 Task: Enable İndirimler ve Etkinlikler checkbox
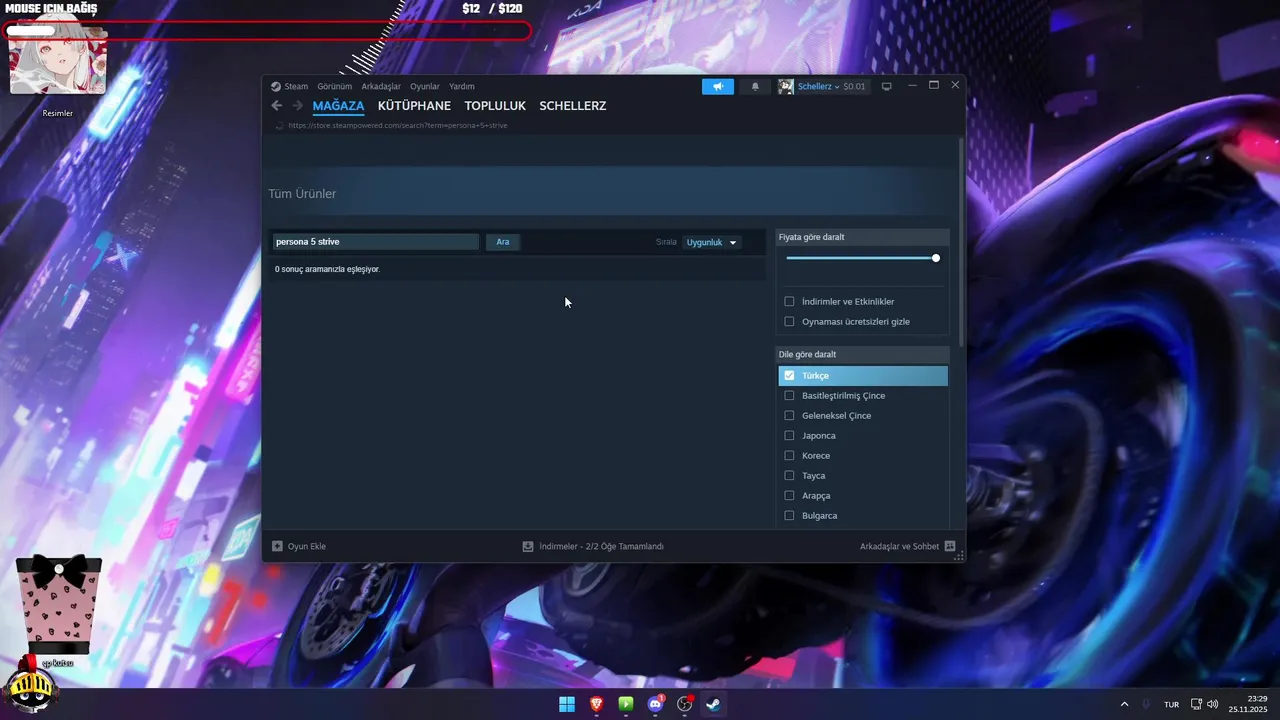[789, 301]
